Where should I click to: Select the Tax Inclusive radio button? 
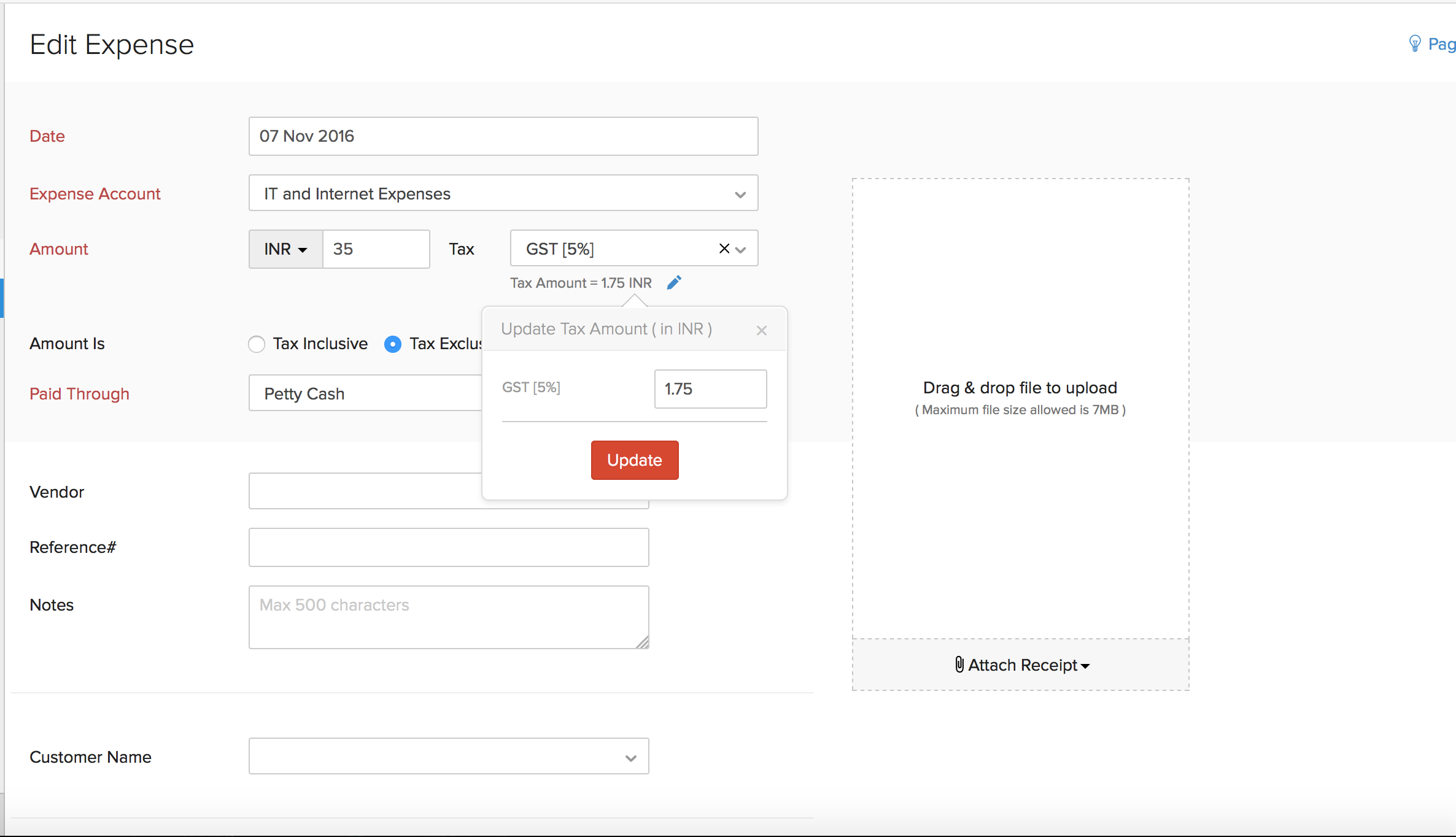[257, 344]
